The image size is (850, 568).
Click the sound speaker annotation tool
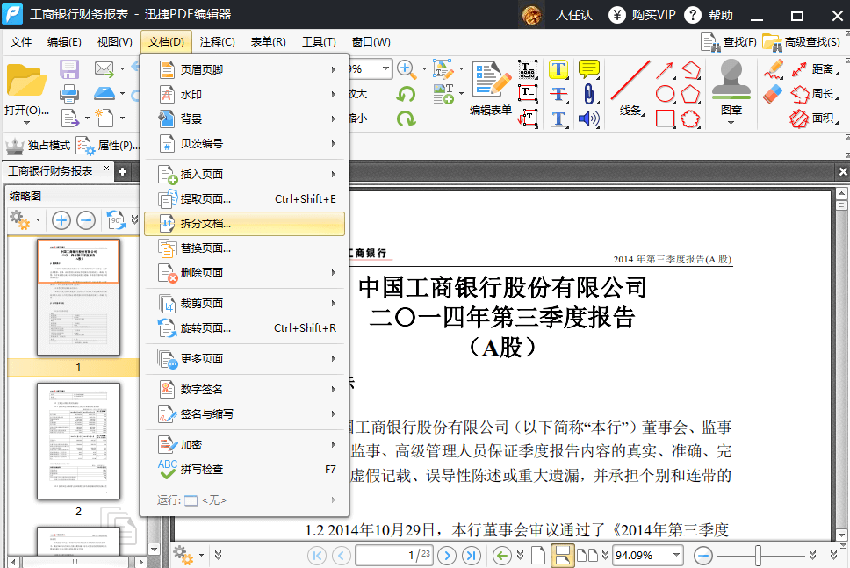click(589, 119)
